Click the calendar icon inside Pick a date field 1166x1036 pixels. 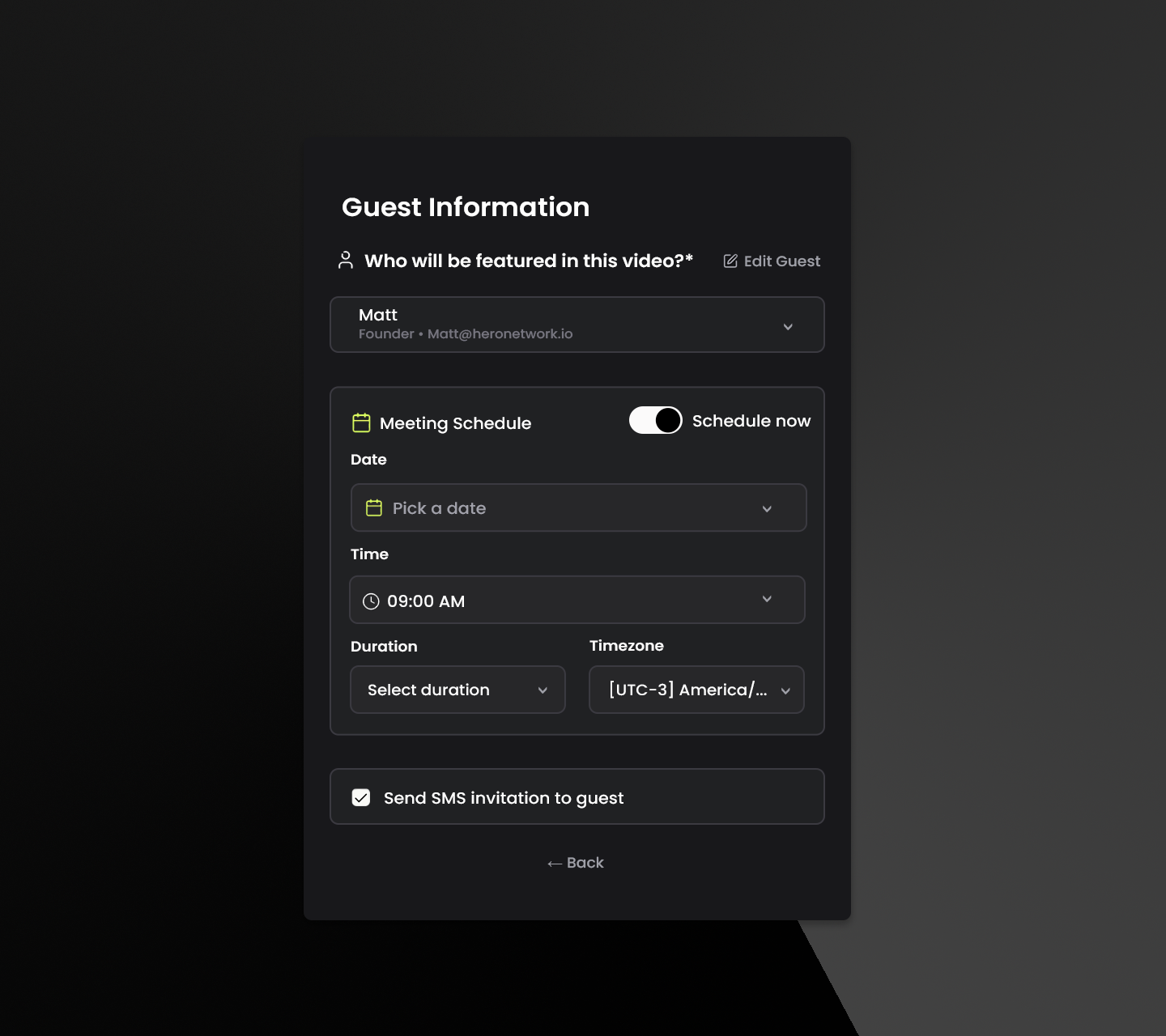tap(373, 507)
